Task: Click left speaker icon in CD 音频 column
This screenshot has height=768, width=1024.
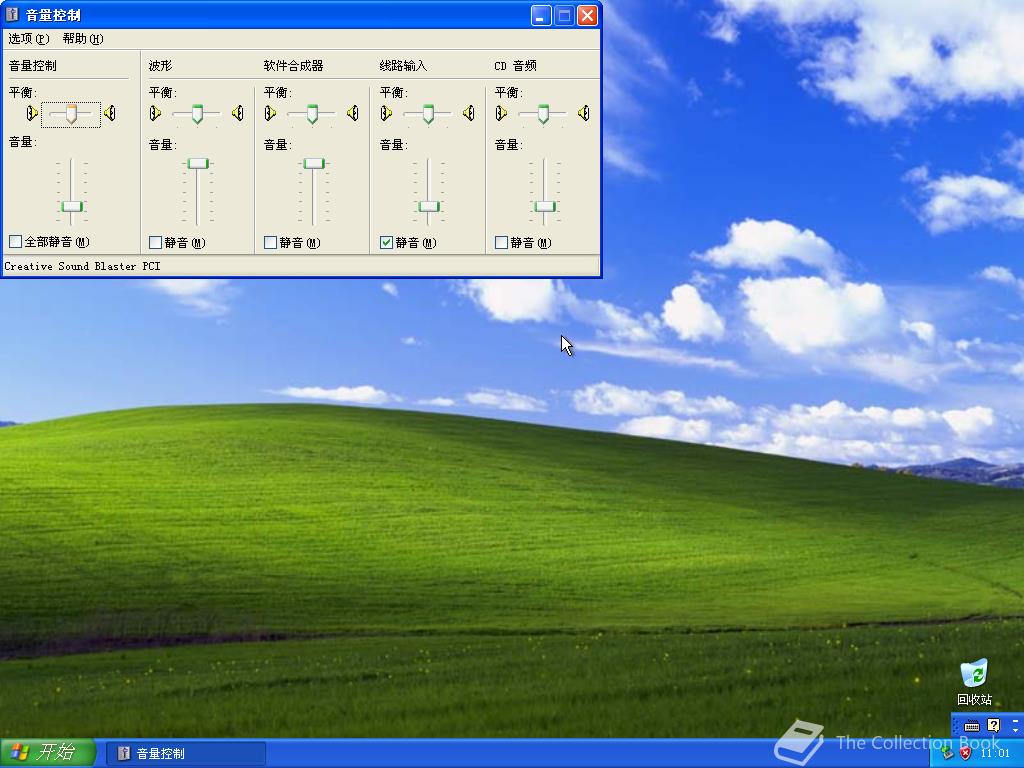Action: click(501, 114)
